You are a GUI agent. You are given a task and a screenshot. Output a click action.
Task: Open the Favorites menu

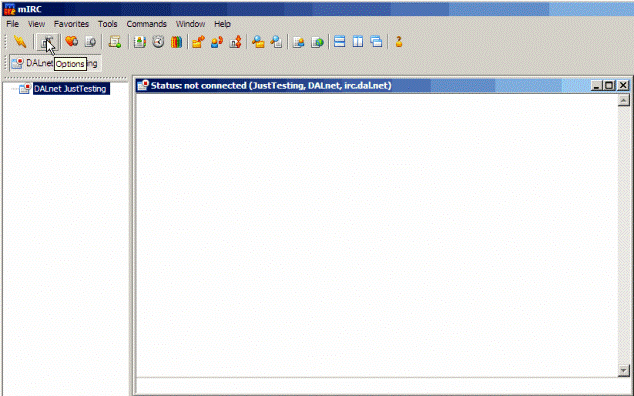click(71, 24)
